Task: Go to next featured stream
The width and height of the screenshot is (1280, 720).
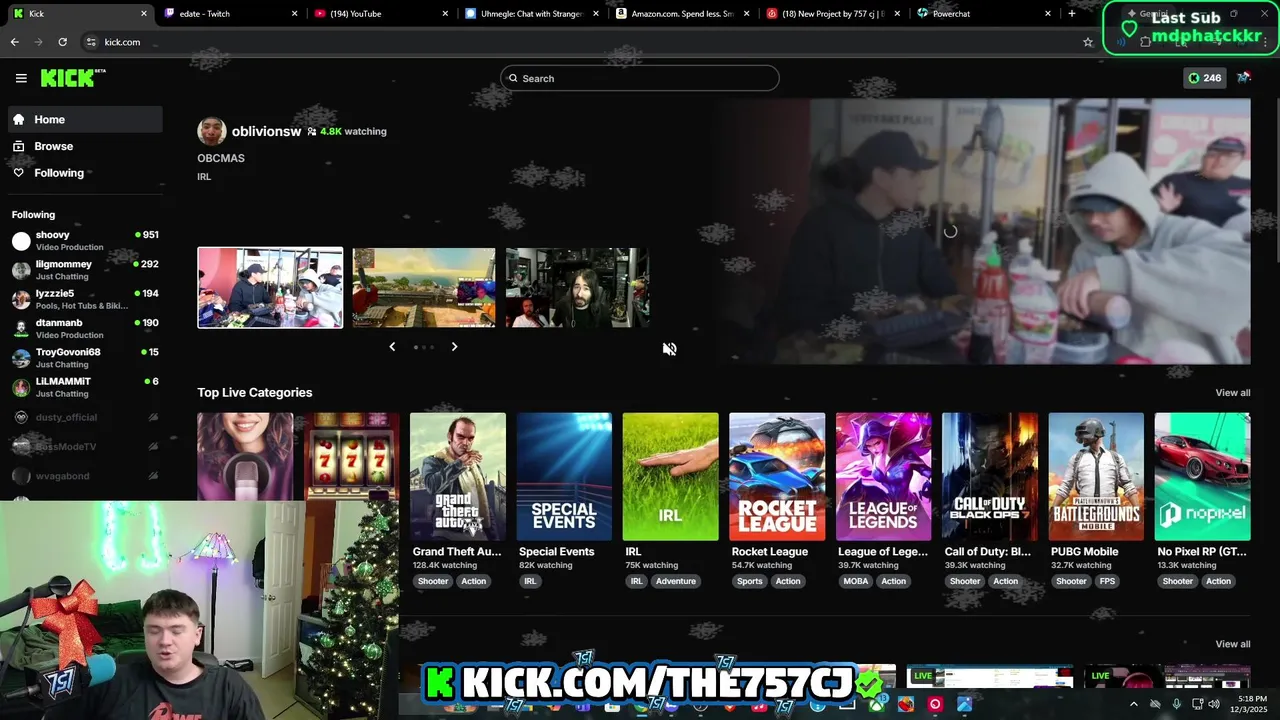Action: point(454,347)
